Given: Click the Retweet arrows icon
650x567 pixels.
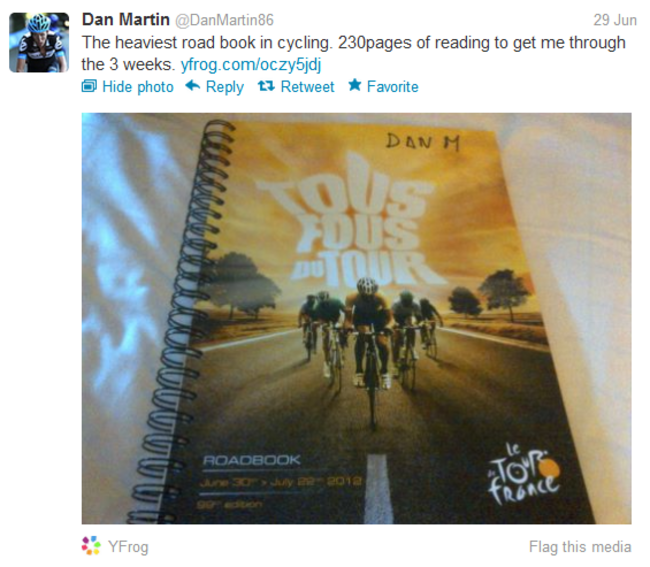Looking at the screenshot, I should coord(266,86).
